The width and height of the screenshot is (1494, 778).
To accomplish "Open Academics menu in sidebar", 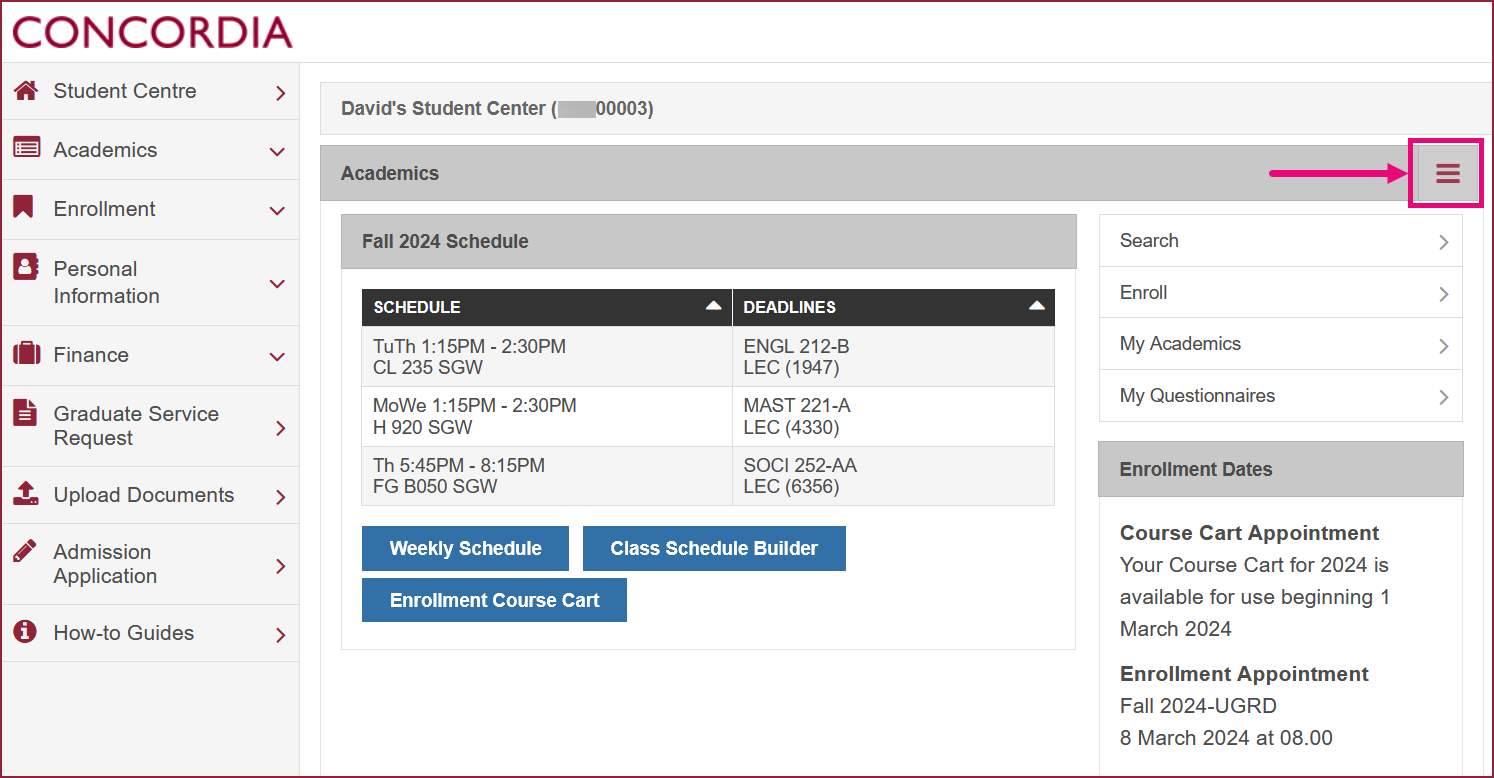I will click(x=150, y=150).
